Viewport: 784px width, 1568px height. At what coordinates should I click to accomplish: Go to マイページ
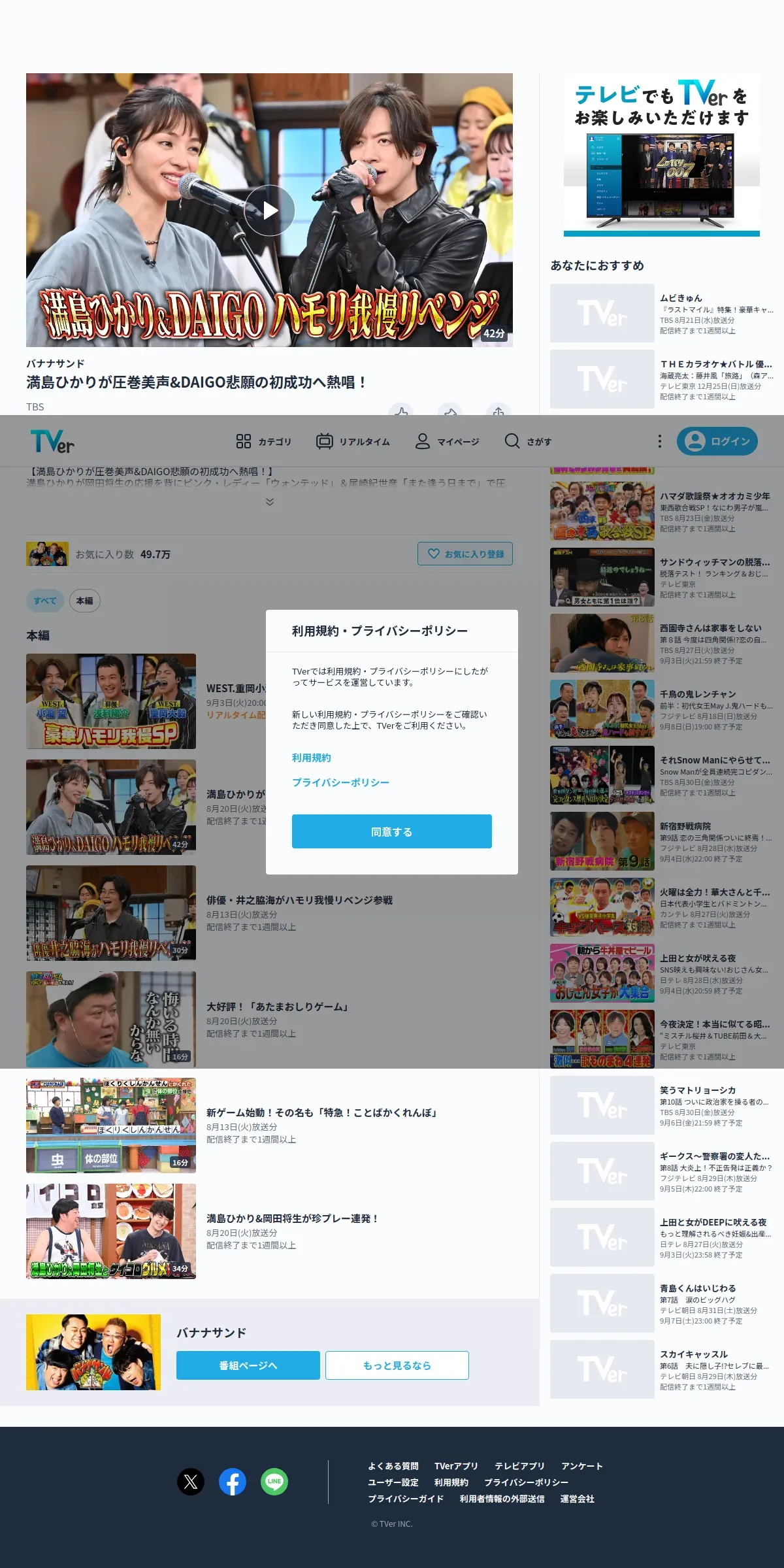click(x=448, y=441)
